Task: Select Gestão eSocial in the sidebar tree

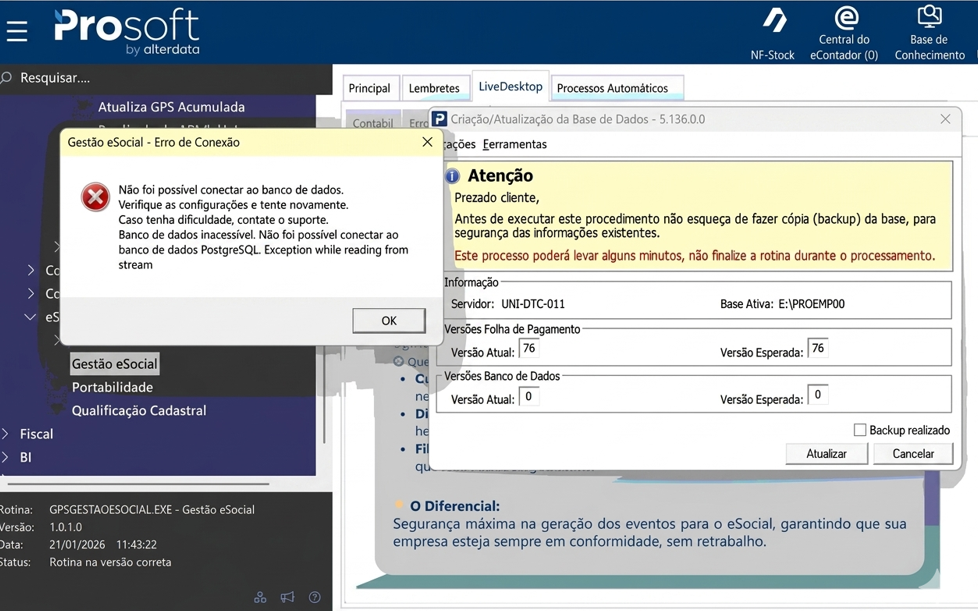Action: click(x=115, y=364)
